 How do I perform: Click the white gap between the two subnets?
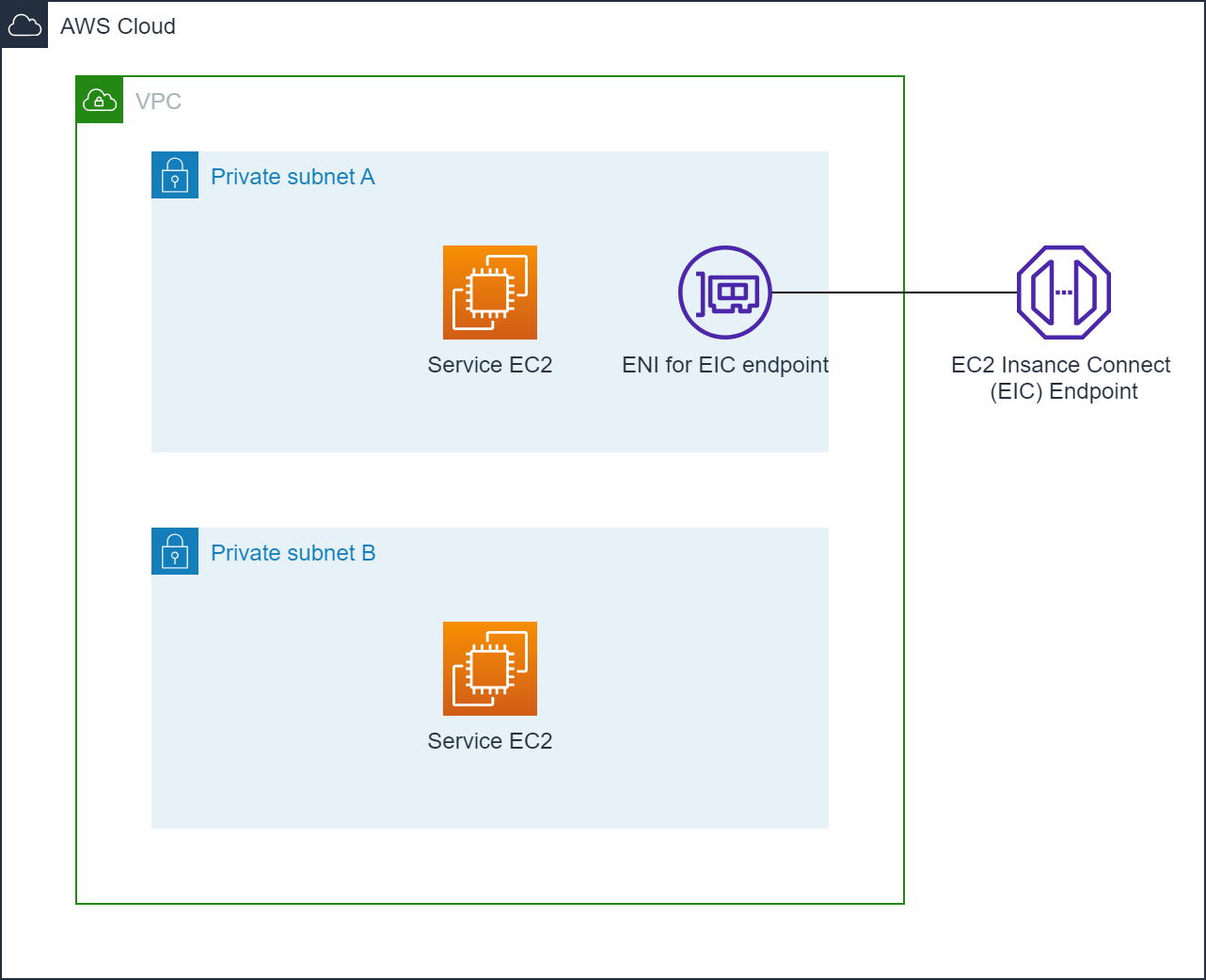pos(489,489)
